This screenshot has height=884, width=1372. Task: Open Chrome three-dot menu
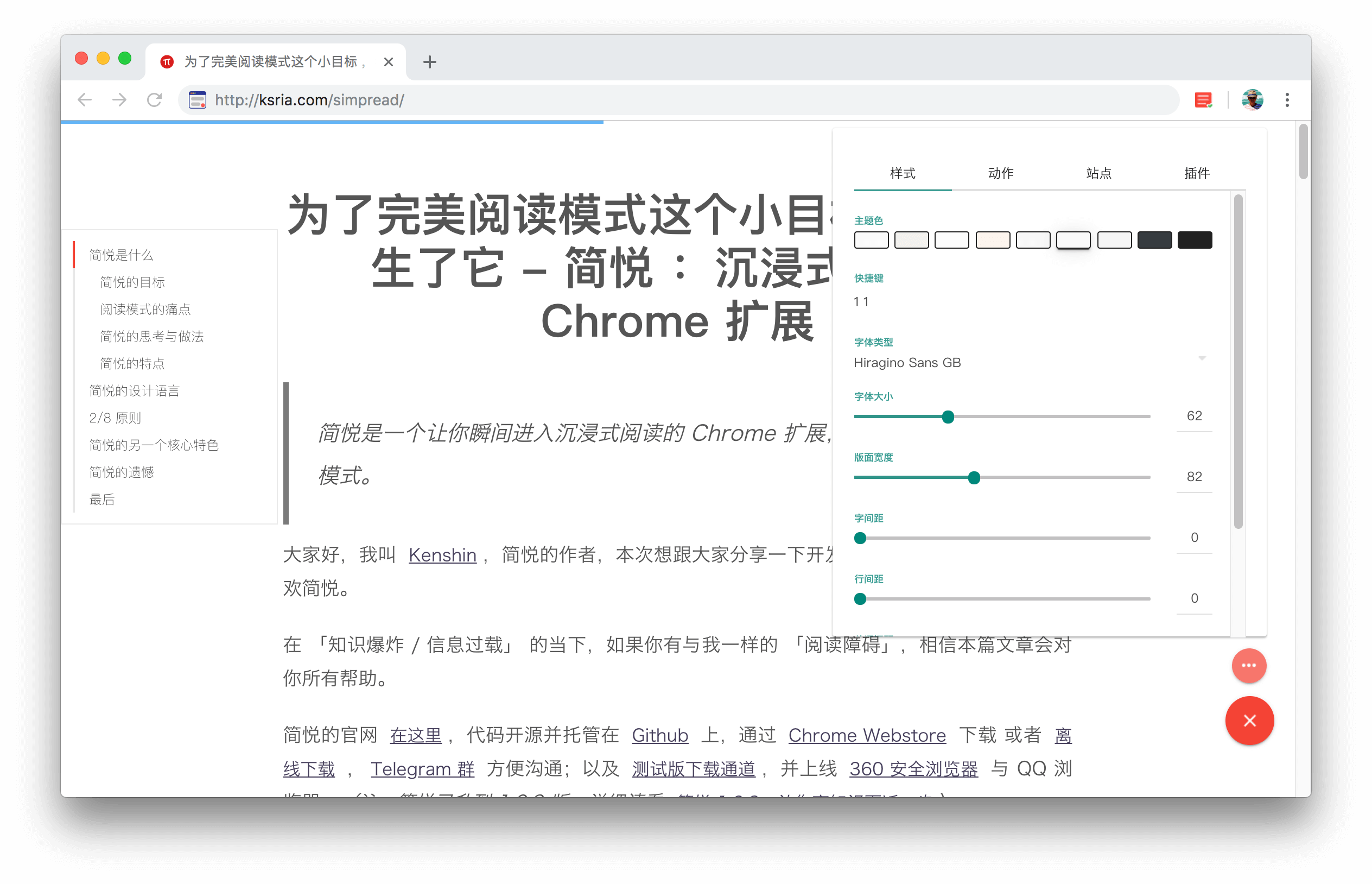pos(1287,100)
